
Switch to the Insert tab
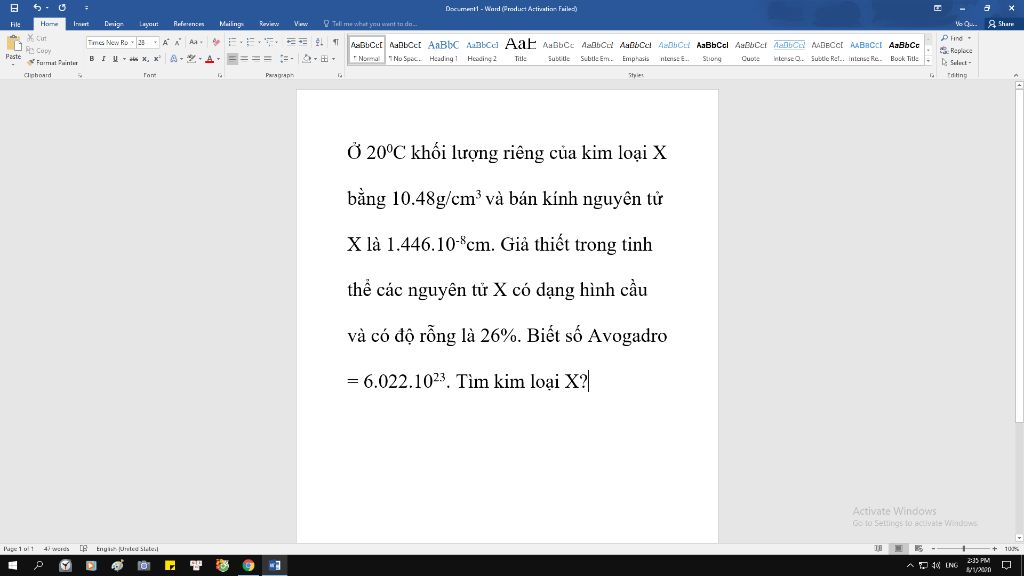(x=81, y=24)
